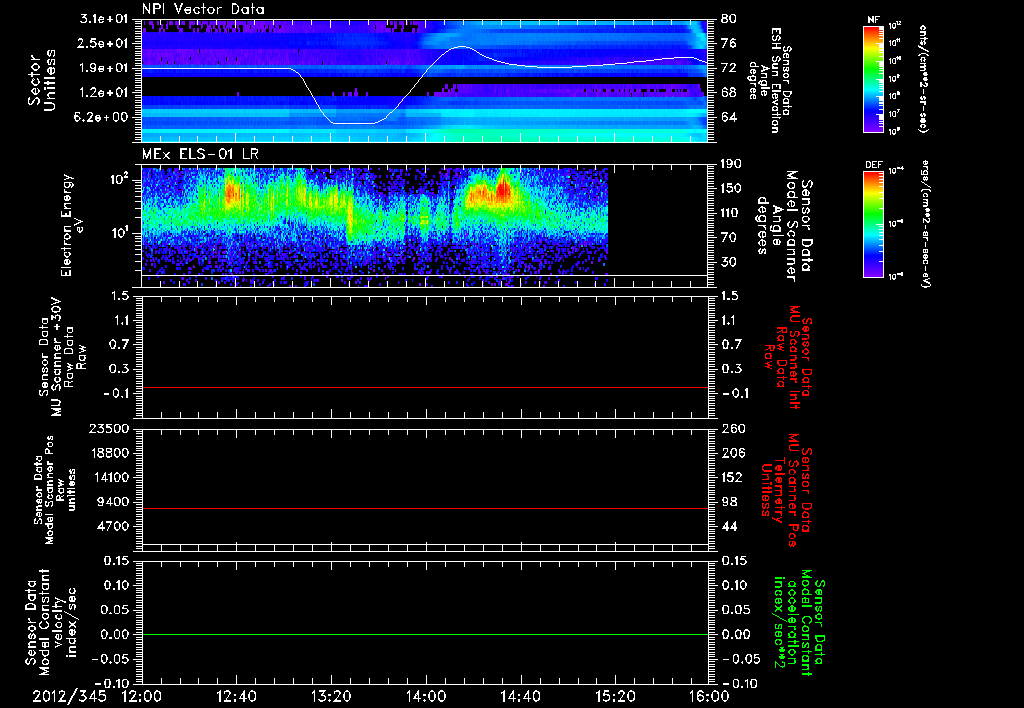Click the 'Sector Unitless' axis title
The height and width of the screenshot is (708, 1024).
pyautogui.click(x=41, y=80)
